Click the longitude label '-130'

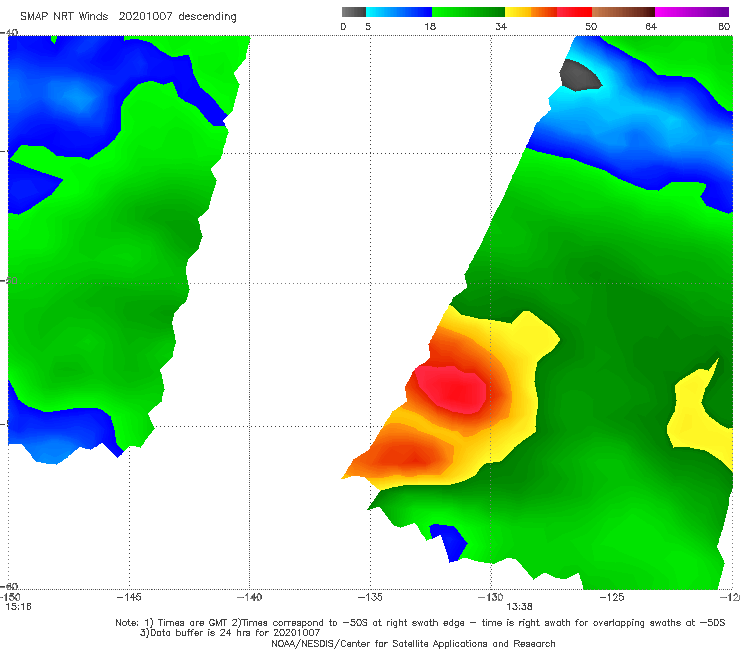coord(491,597)
